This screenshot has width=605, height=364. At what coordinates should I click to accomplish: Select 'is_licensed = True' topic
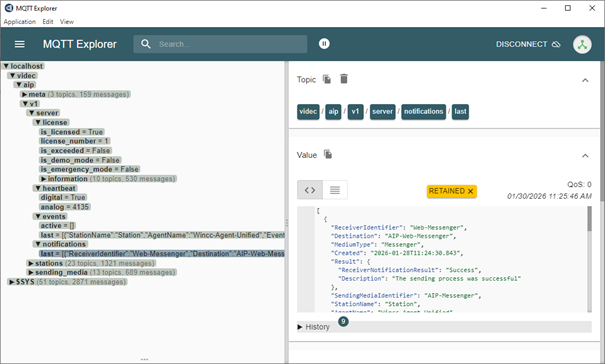[72, 132]
